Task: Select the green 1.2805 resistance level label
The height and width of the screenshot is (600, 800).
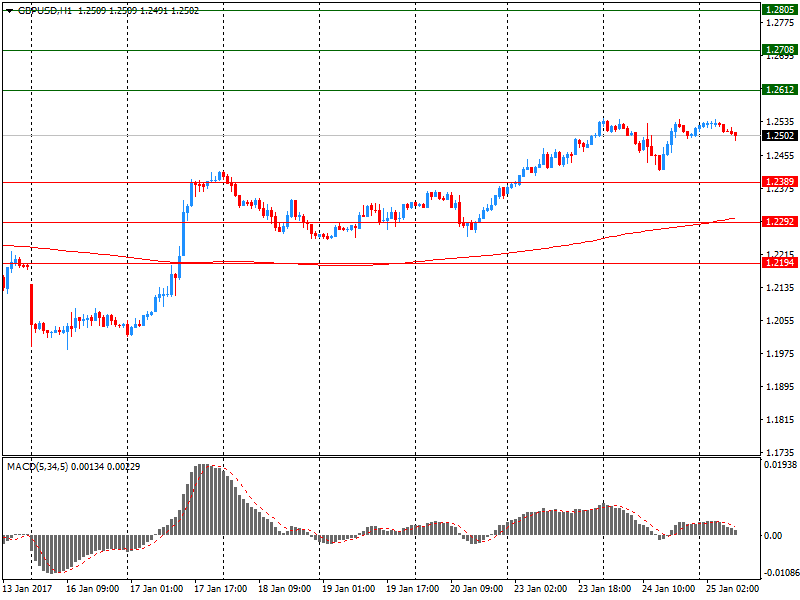Action: coord(780,10)
